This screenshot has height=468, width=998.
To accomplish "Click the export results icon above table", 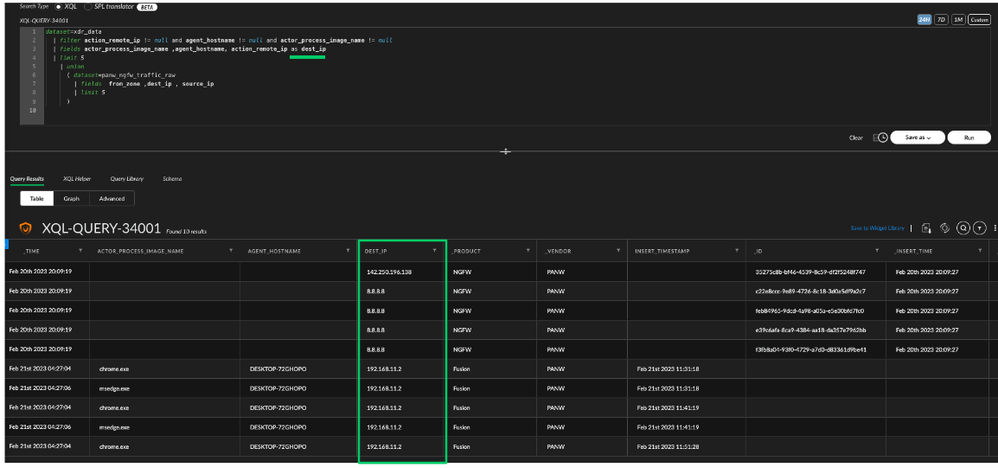I will [927, 228].
